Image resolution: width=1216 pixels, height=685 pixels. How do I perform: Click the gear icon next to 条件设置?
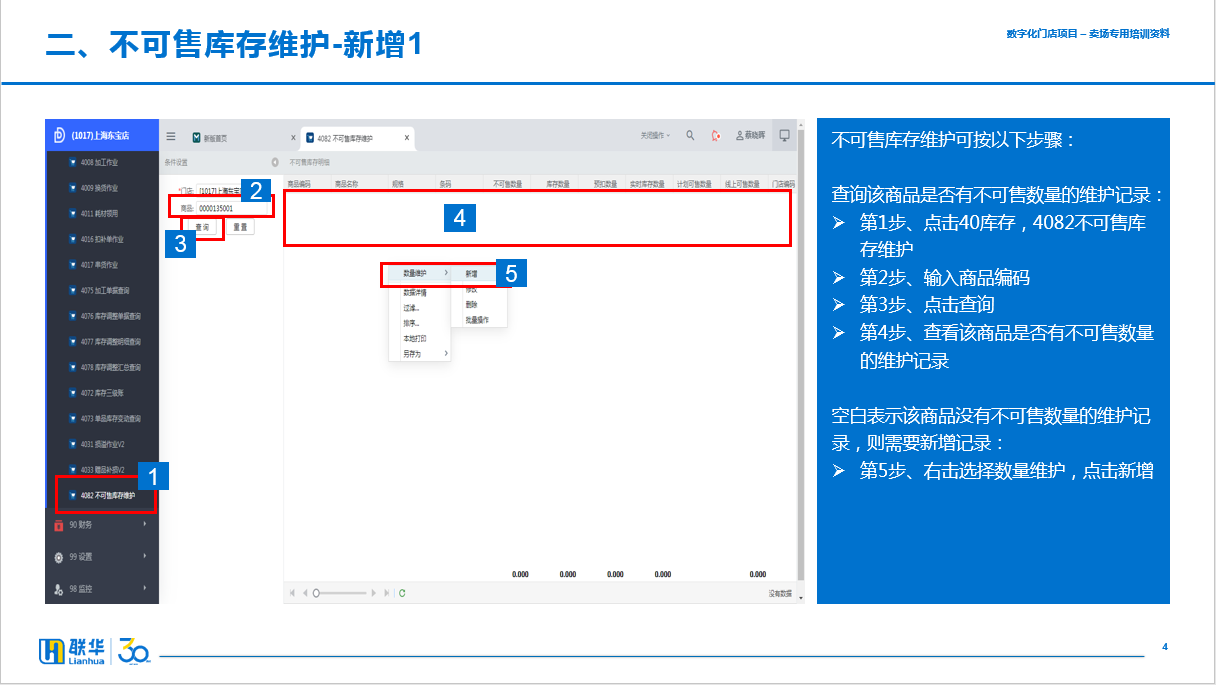click(275, 161)
